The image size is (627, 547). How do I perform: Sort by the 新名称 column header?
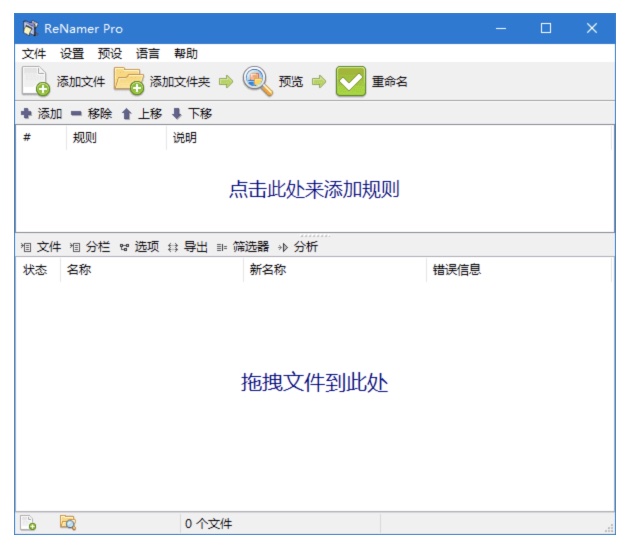pyautogui.click(x=335, y=270)
